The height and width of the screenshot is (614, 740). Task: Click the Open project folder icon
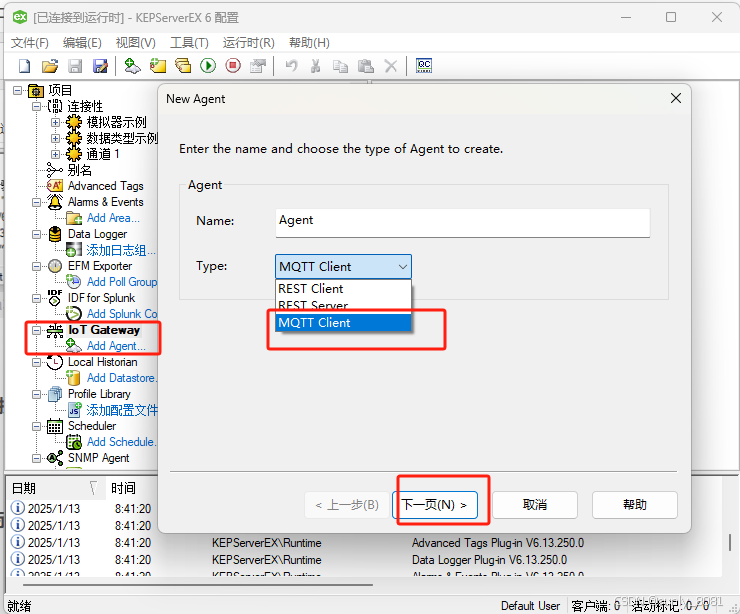coord(50,66)
